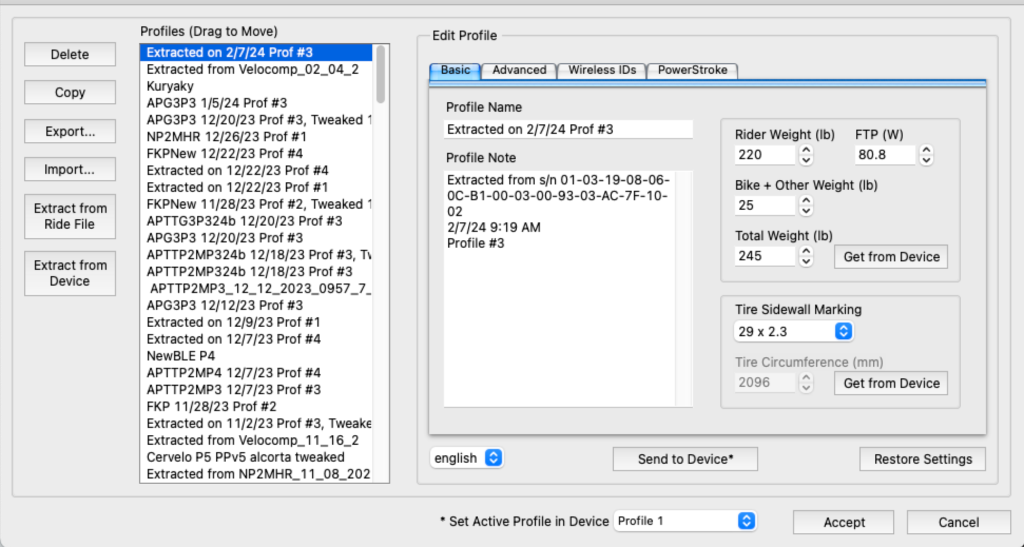
Task: Click Get from Device beside Total Weight
Action: [x=891, y=257]
